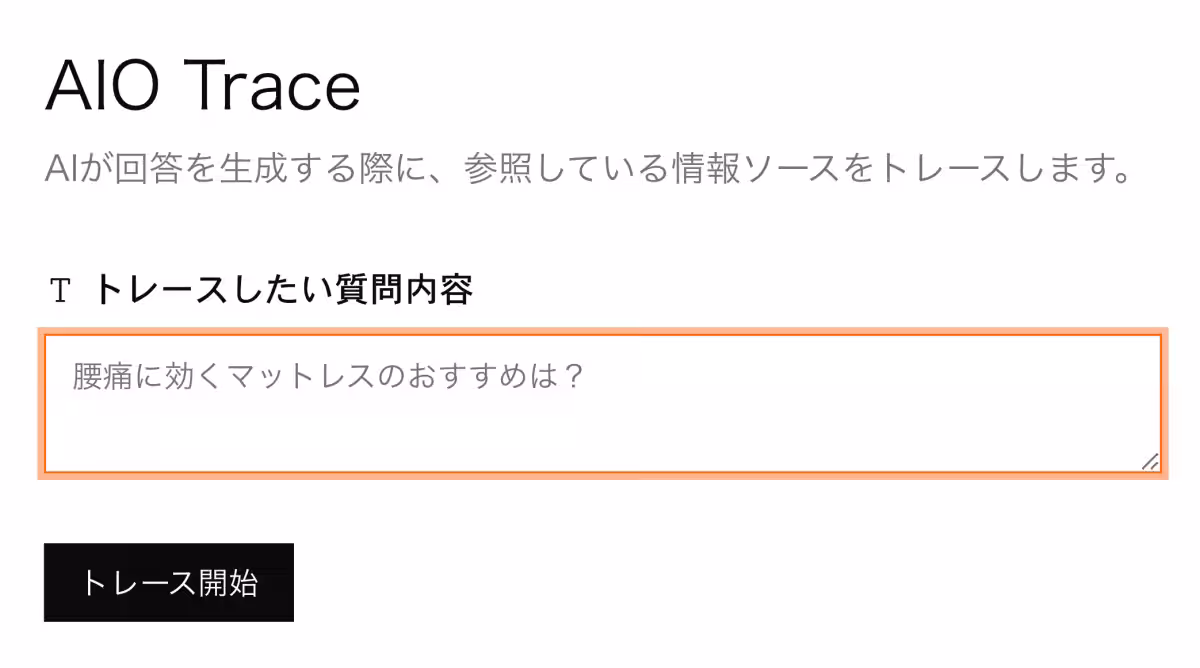Image resolution: width=1200 pixels, height=668 pixels.
Task: Click the orange border of the input field
Action: pyautogui.click(x=600, y=334)
